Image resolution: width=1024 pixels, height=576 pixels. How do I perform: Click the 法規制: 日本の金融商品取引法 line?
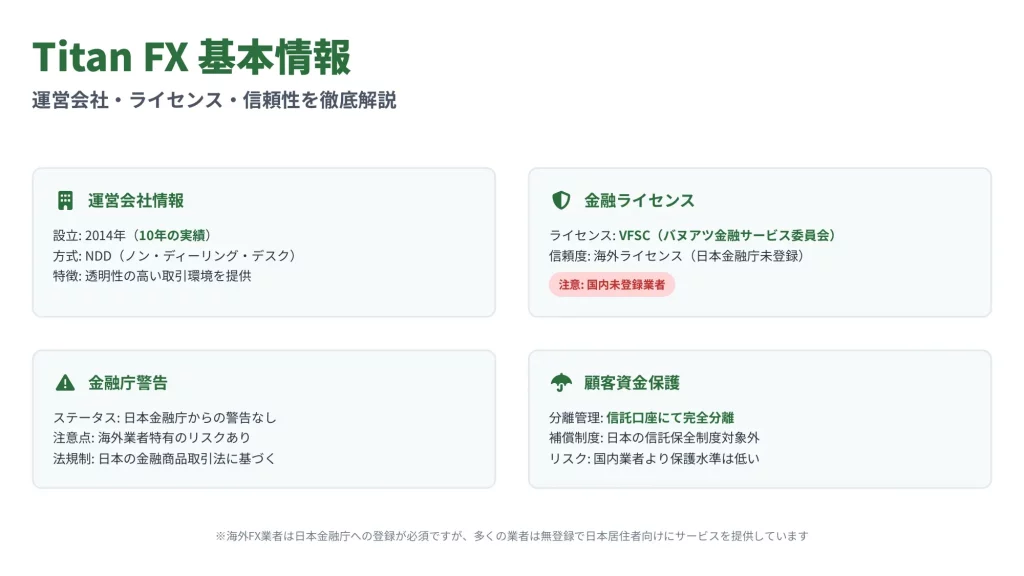point(164,458)
